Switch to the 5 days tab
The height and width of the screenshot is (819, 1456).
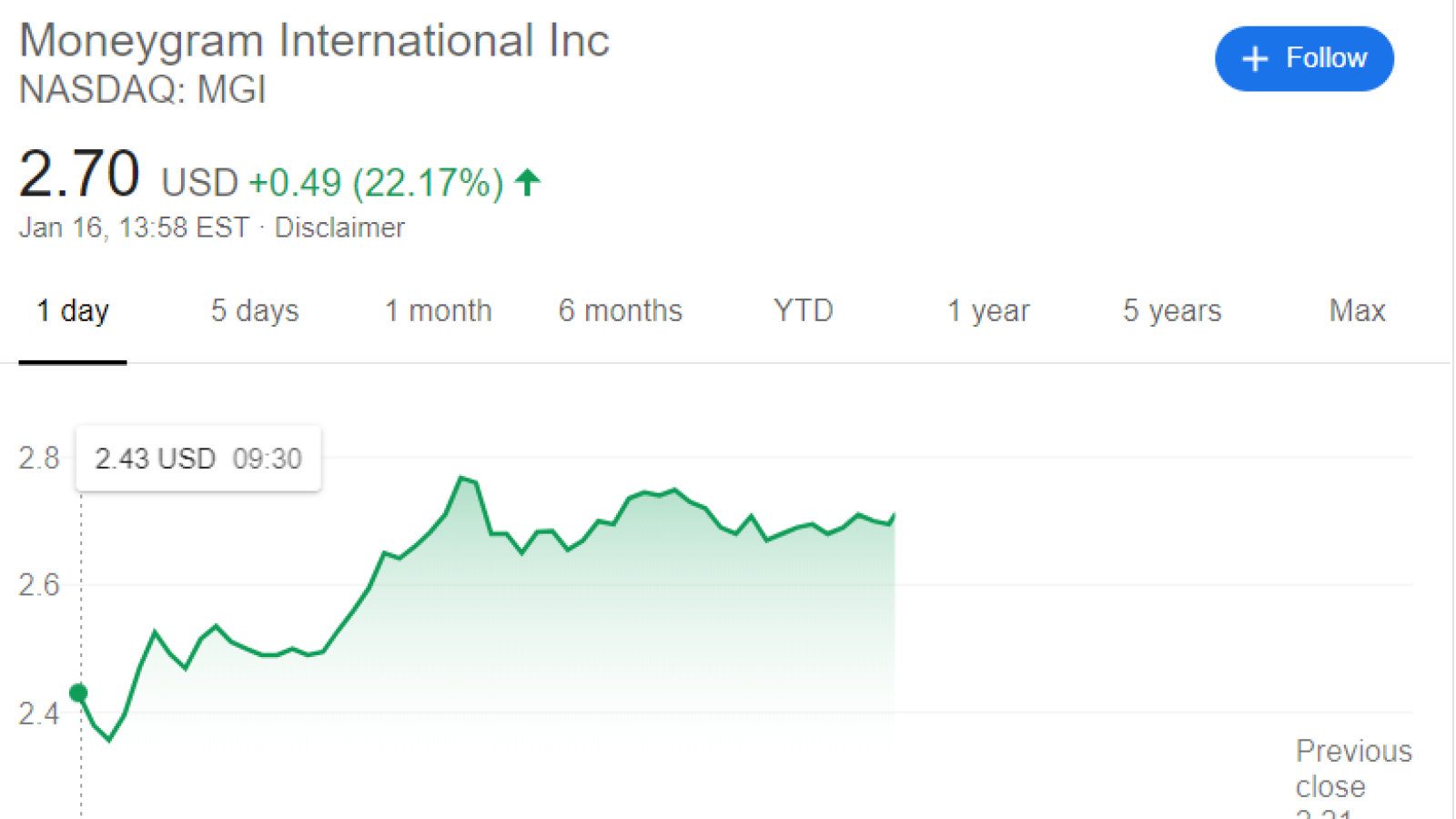coord(255,311)
